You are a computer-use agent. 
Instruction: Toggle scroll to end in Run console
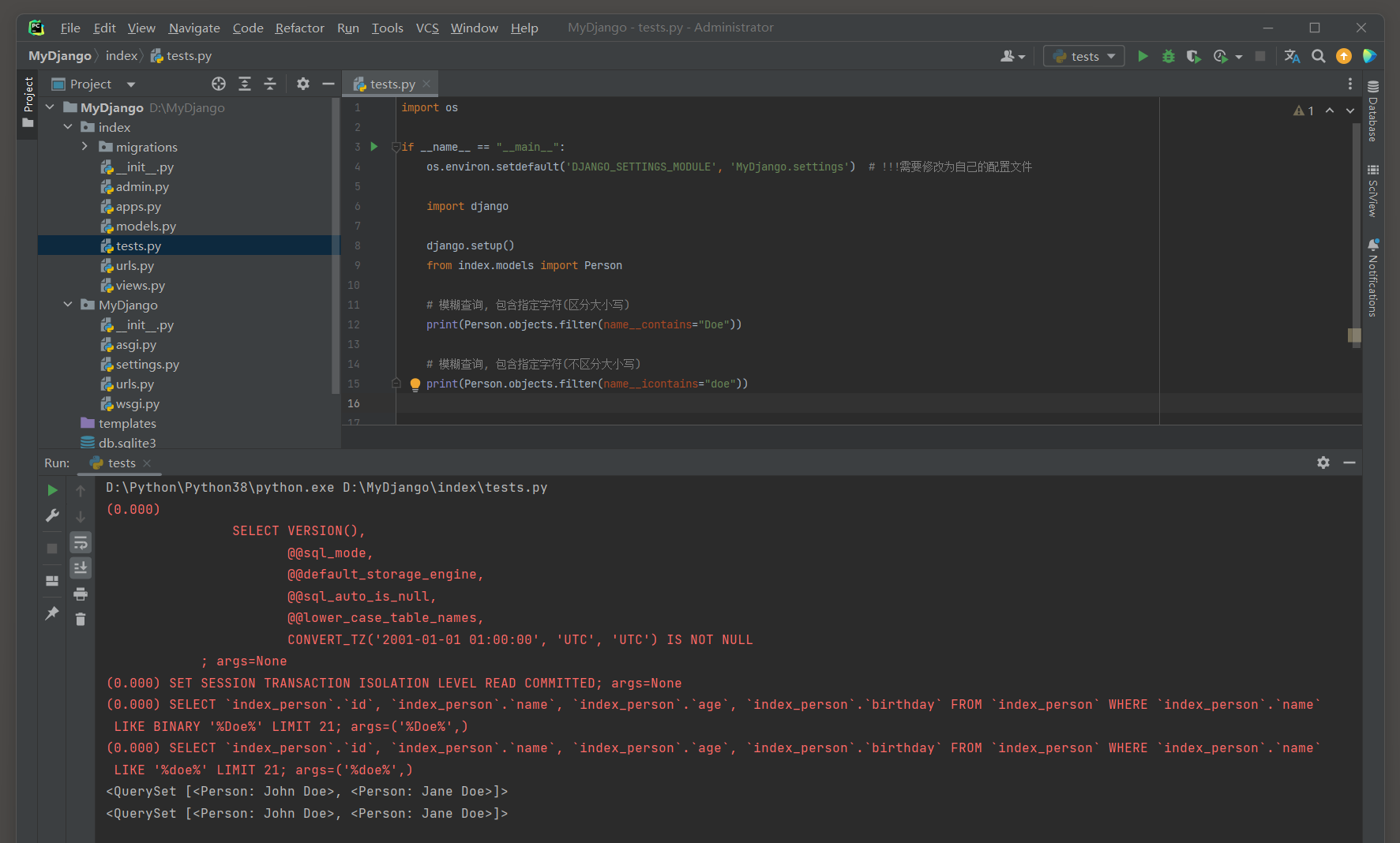81,568
